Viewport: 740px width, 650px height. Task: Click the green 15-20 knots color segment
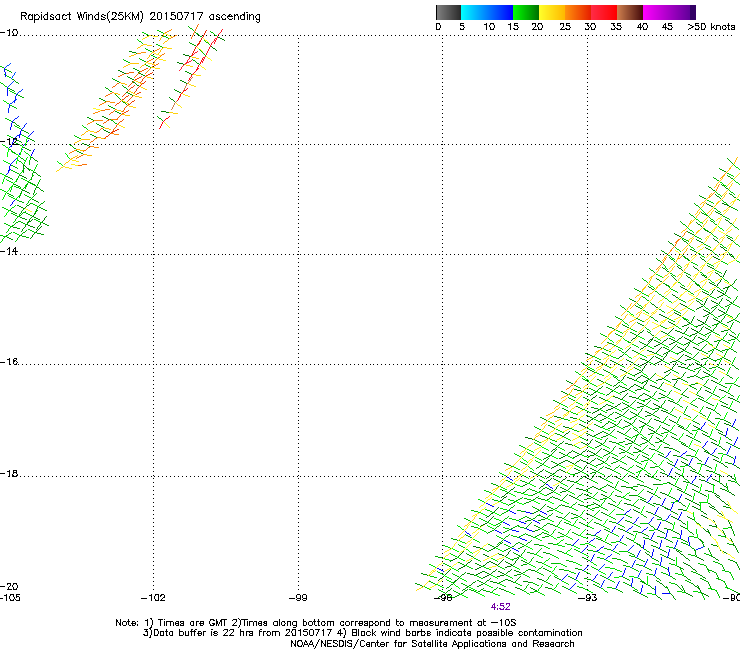pyautogui.click(x=526, y=12)
